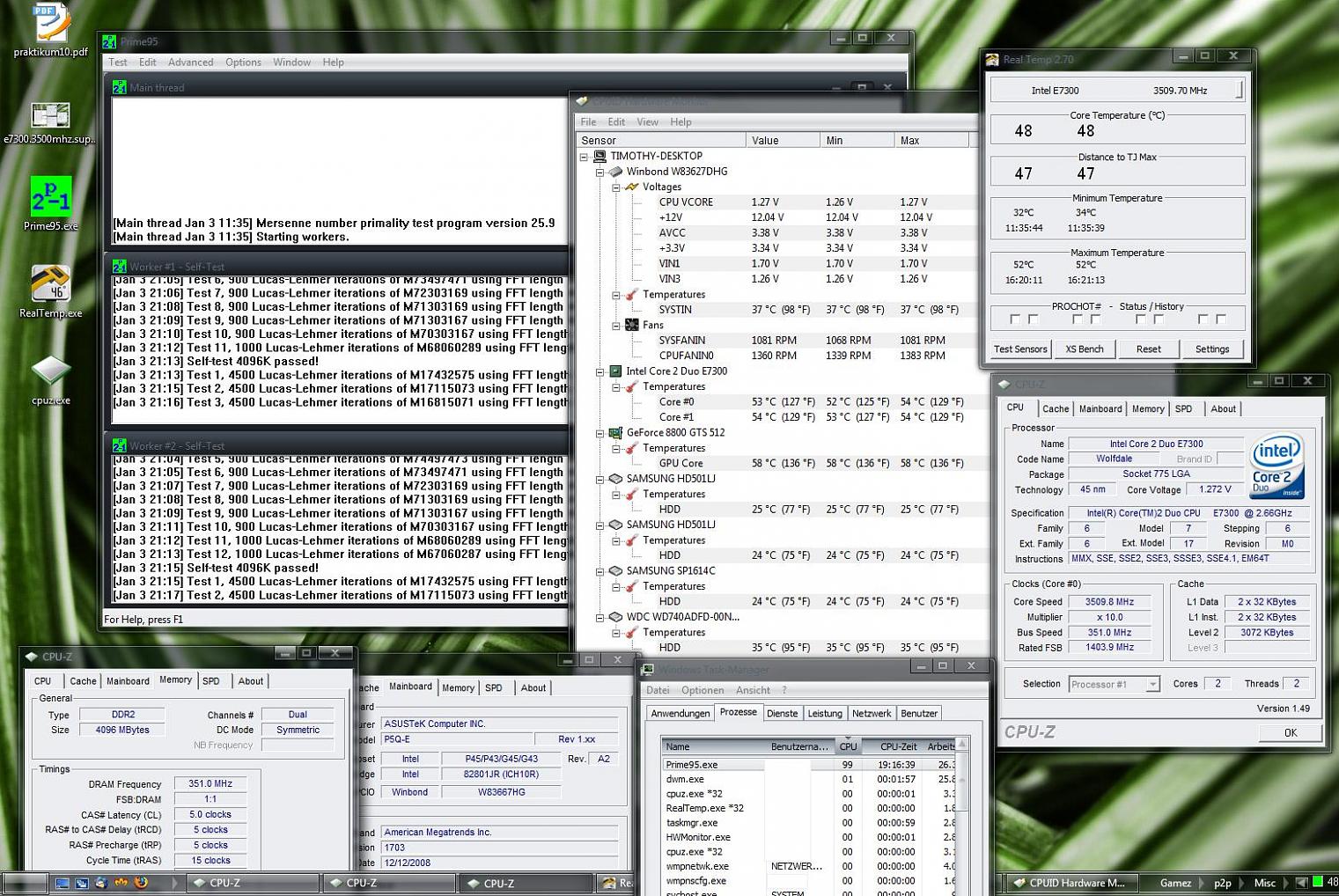Toggle third Status/History checkbox in Real Temp
Screen dimensions: 1339x896
[1078, 319]
